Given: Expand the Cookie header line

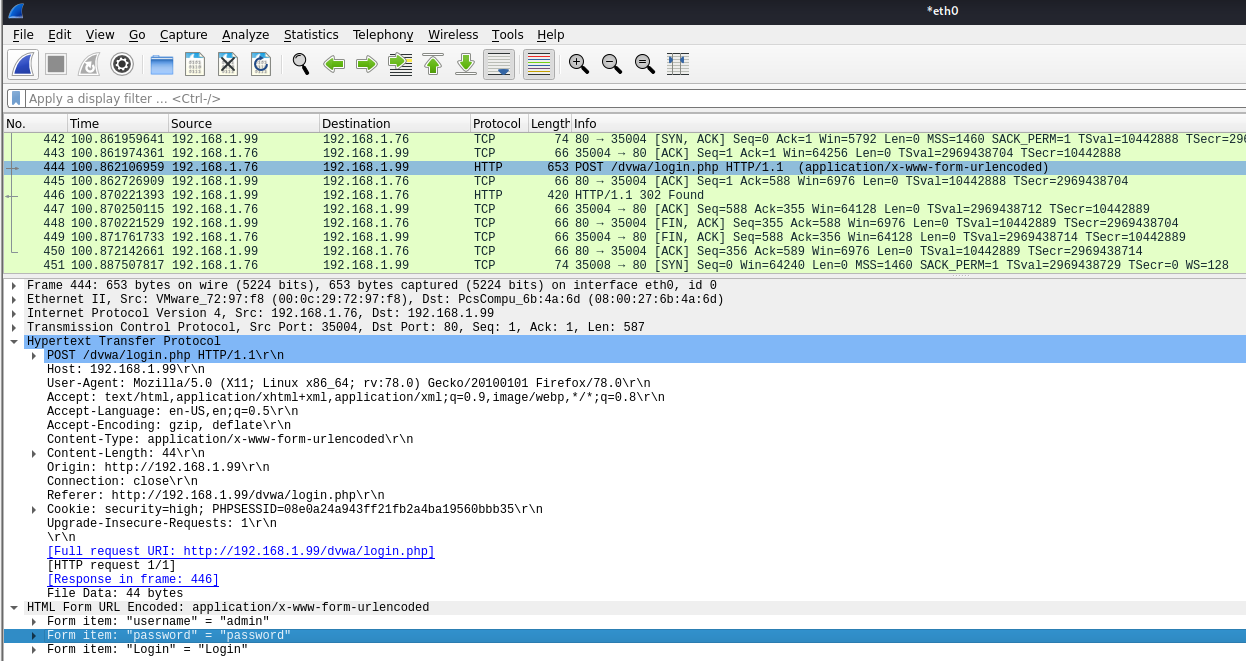Looking at the screenshot, I should [34, 510].
